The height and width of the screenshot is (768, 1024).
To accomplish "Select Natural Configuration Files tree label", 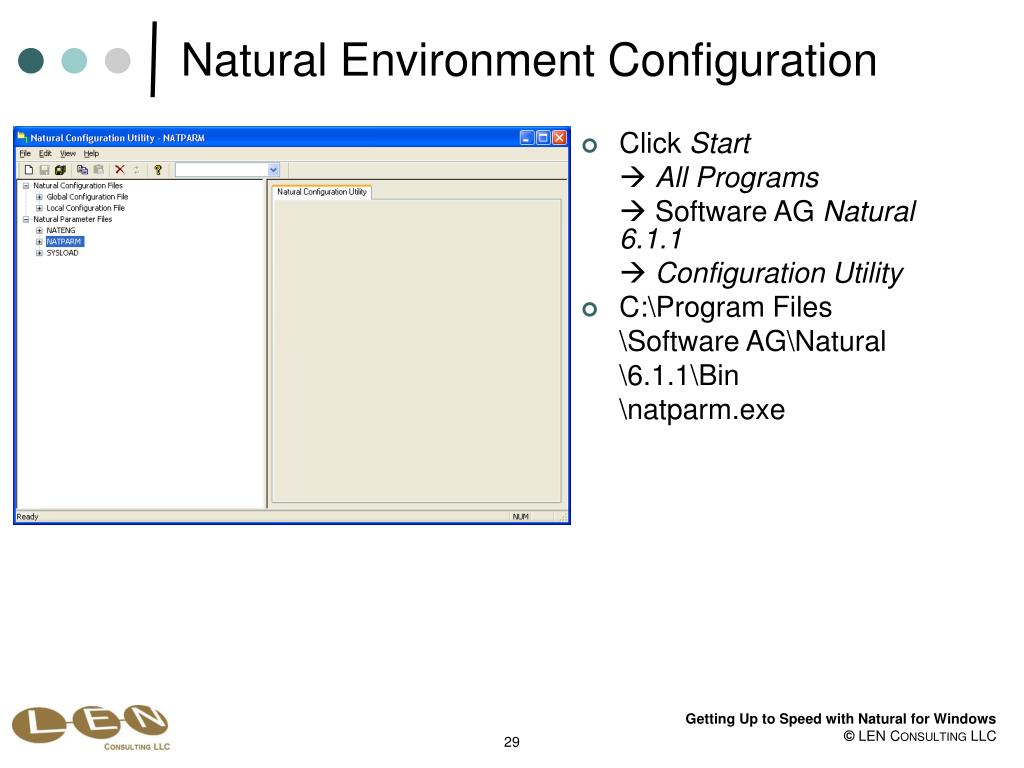I will click(78, 185).
